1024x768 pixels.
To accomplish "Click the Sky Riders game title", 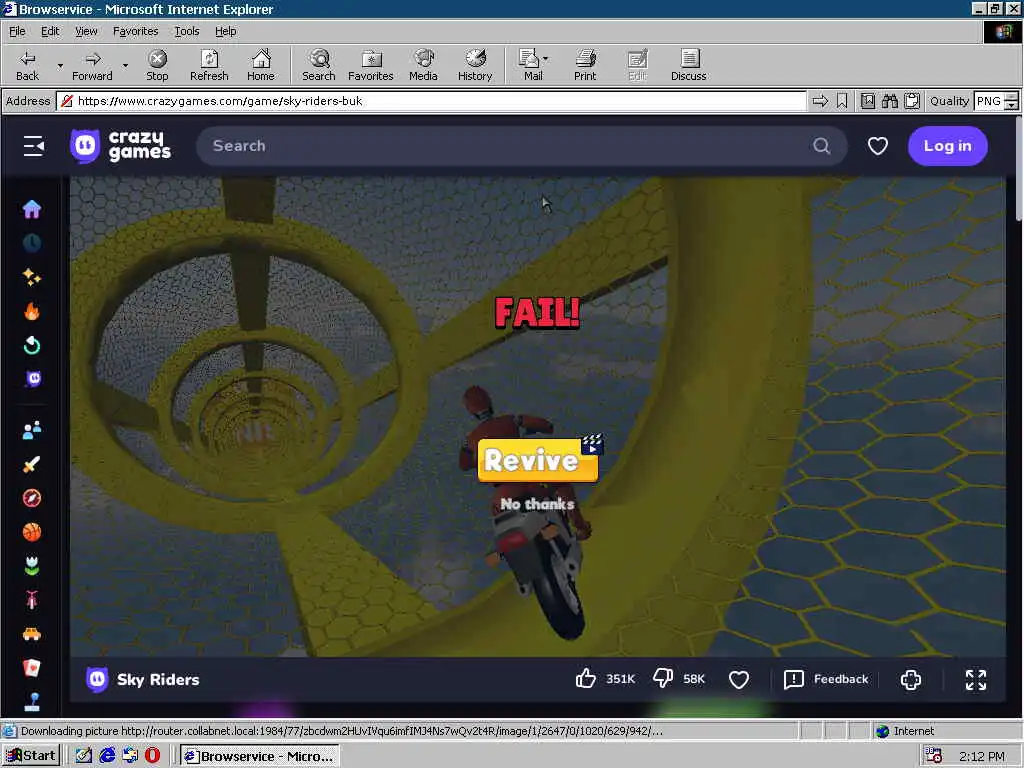I will click(x=158, y=679).
